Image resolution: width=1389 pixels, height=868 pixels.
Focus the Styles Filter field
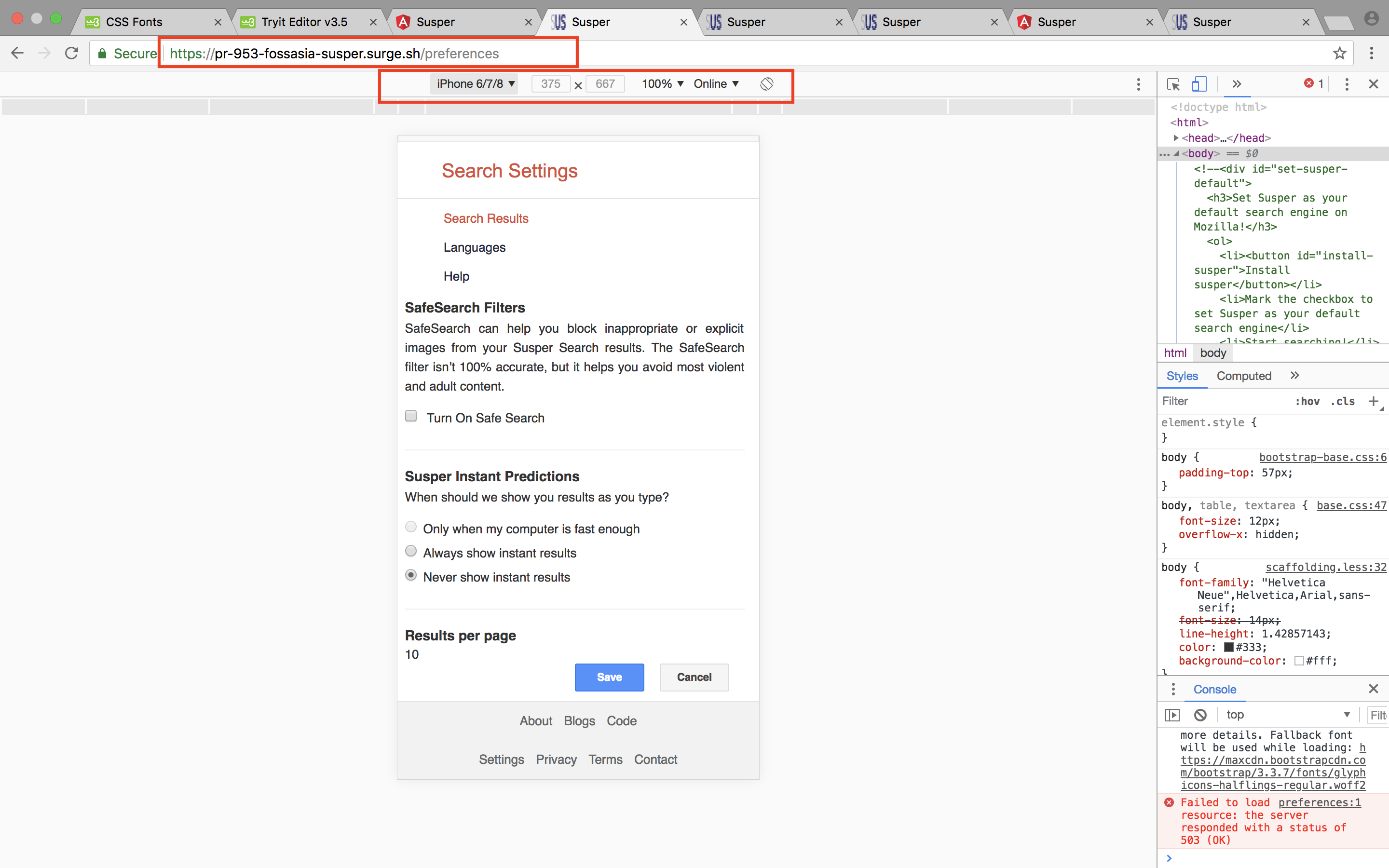(x=1223, y=401)
